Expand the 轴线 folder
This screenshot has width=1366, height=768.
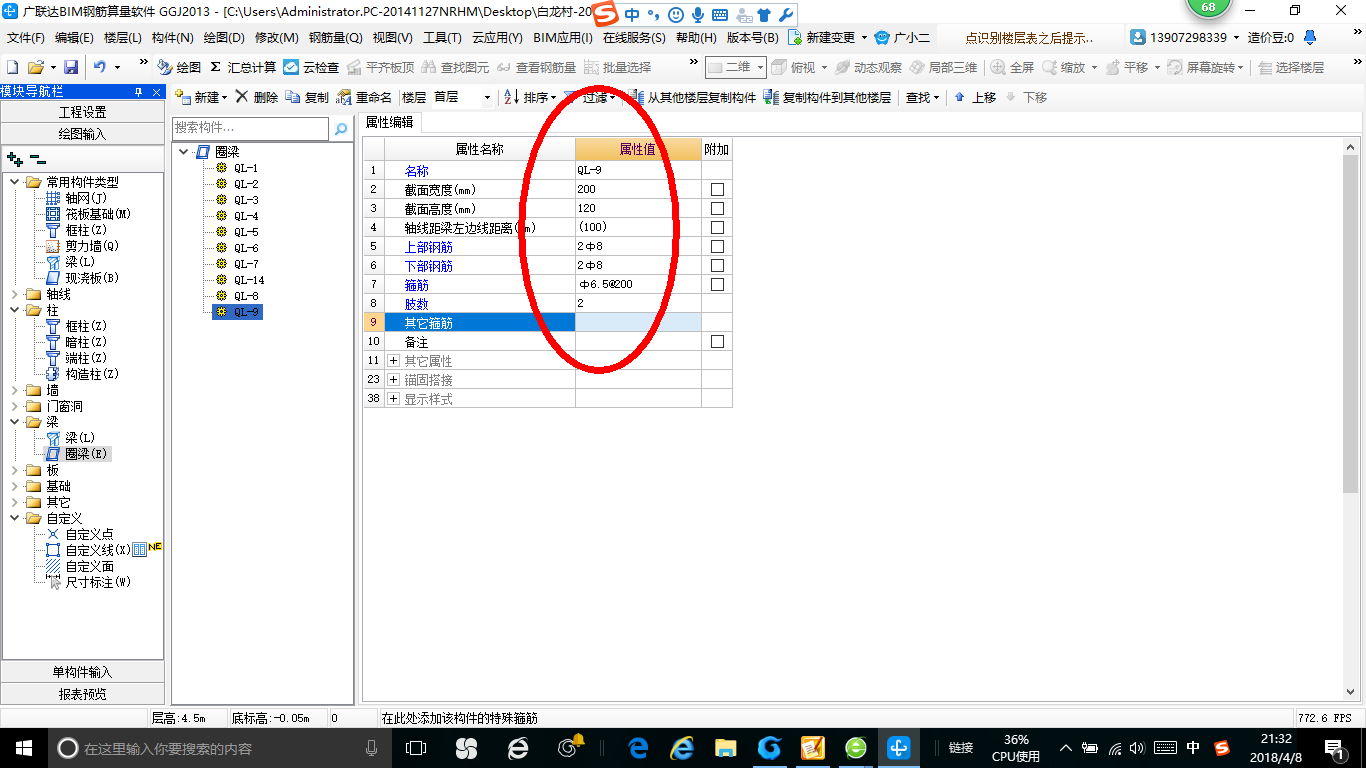[15, 294]
